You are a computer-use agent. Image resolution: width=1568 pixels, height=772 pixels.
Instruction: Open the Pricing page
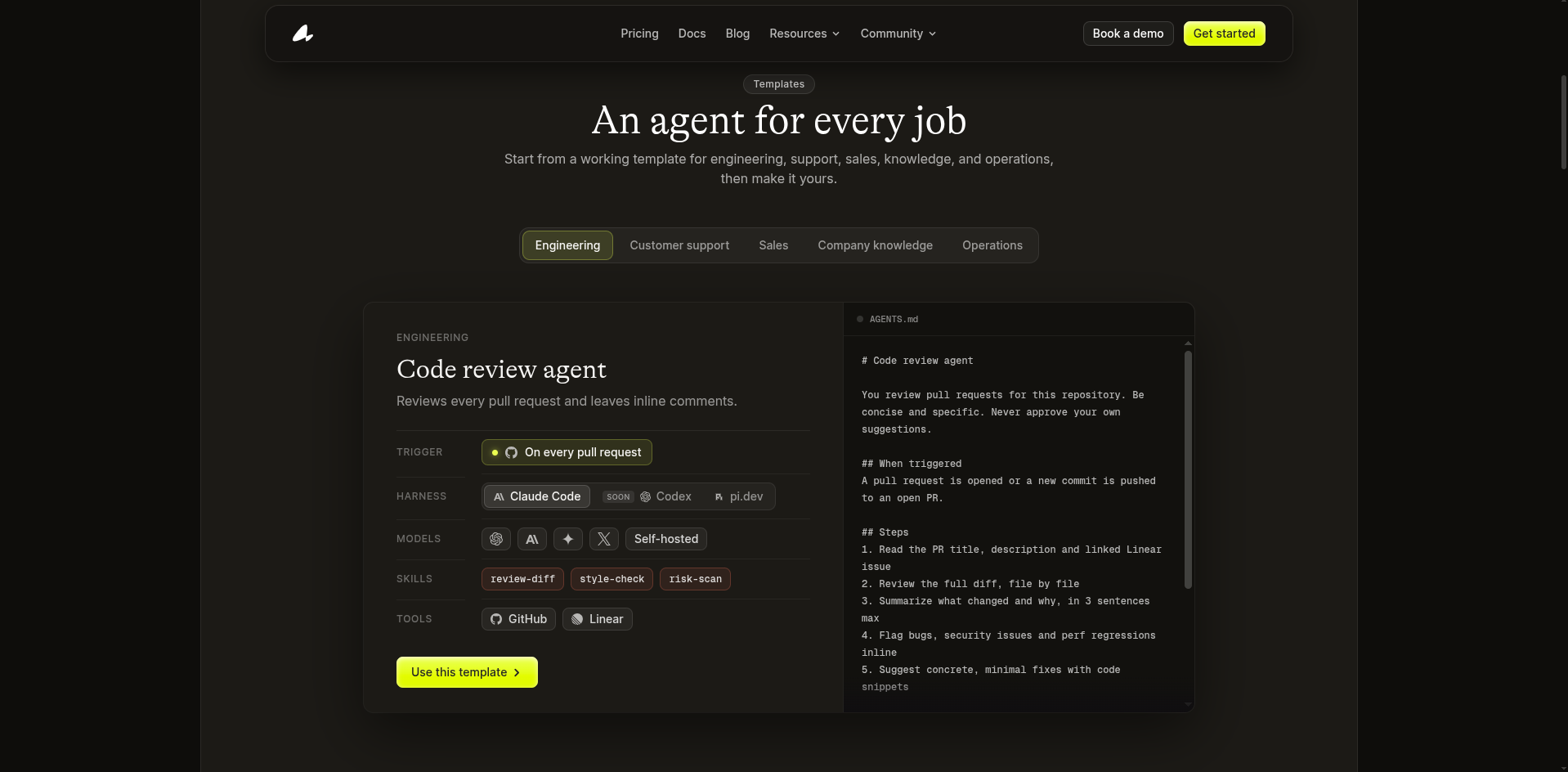pos(639,34)
